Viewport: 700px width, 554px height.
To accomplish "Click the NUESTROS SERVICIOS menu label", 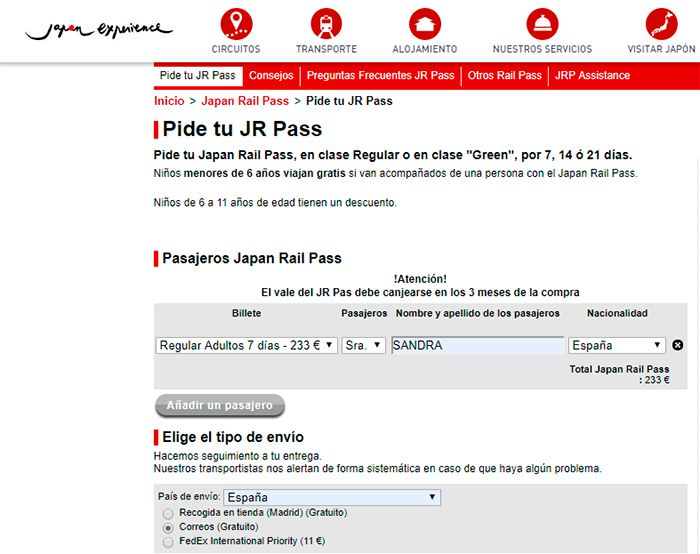I will pyautogui.click(x=542, y=49).
